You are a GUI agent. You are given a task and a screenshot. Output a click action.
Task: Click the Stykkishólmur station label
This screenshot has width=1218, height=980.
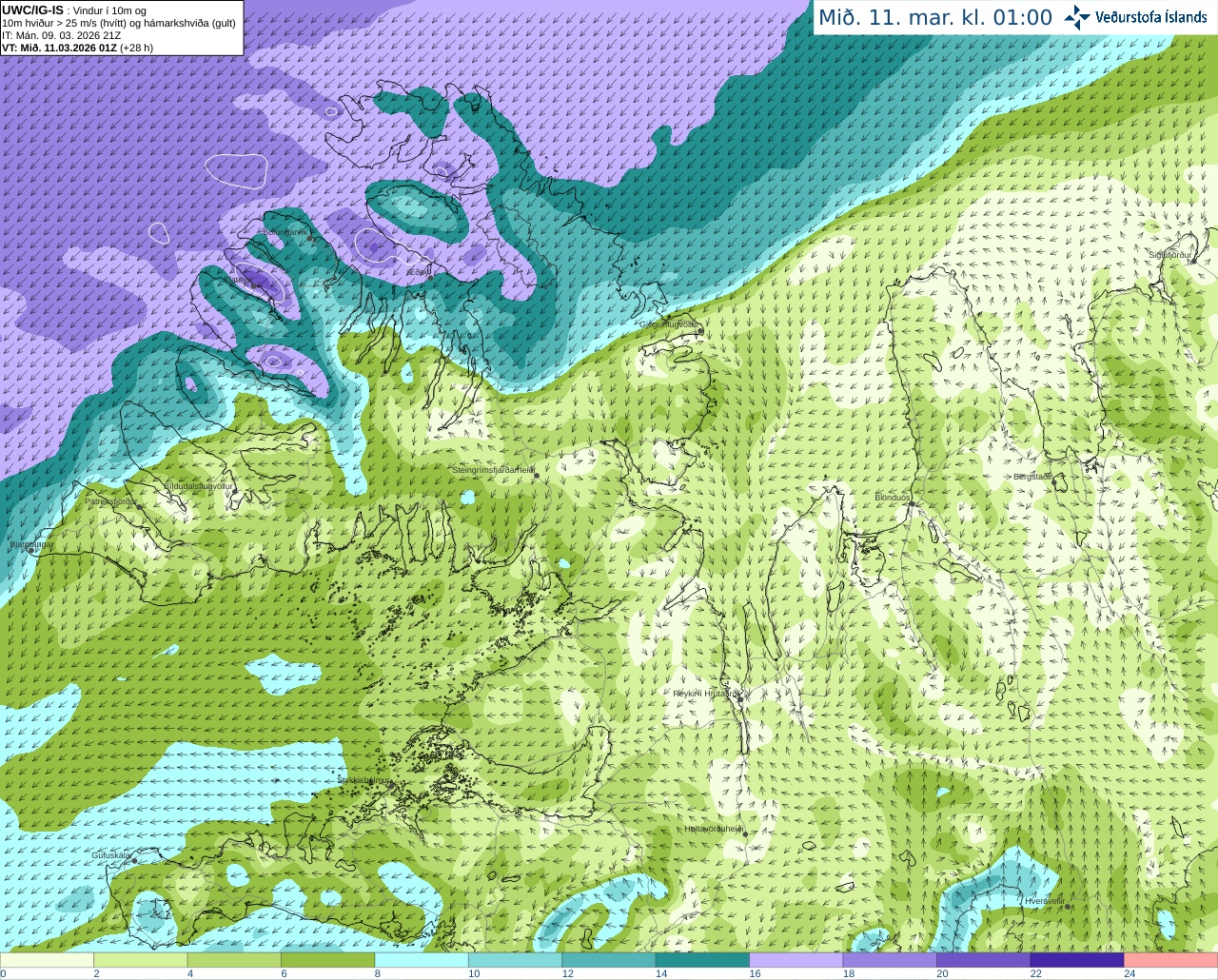tap(364, 780)
